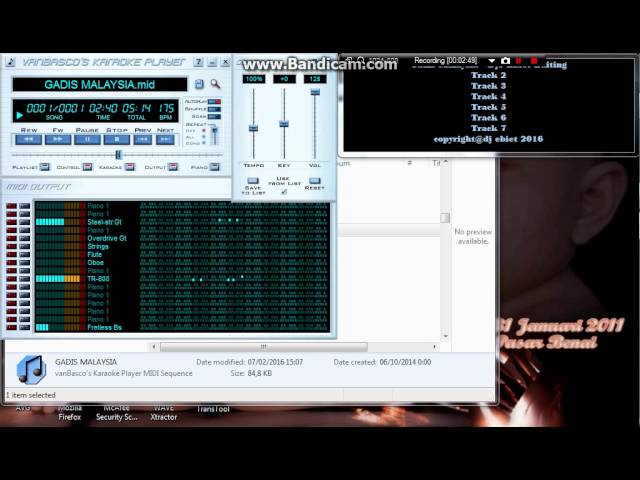Click the GADIS MALAYSIA.mid title display
This screenshot has width=640, height=480.
pos(100,84)
